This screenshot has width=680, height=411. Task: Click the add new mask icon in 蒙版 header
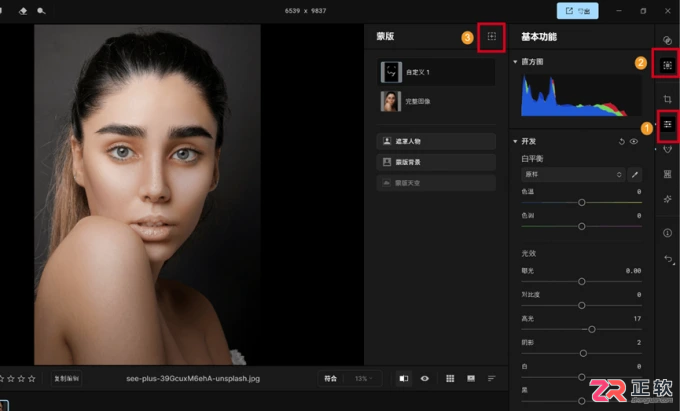click(491, 37)
